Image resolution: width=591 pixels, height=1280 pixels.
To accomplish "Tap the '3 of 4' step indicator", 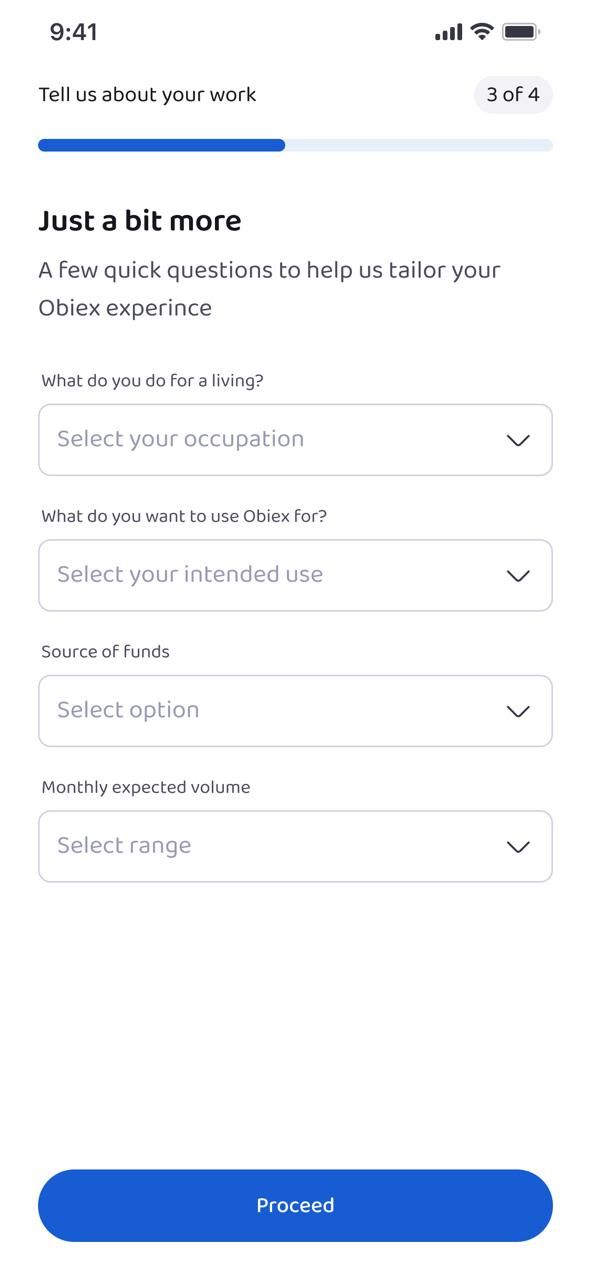I will coord(512,95).
